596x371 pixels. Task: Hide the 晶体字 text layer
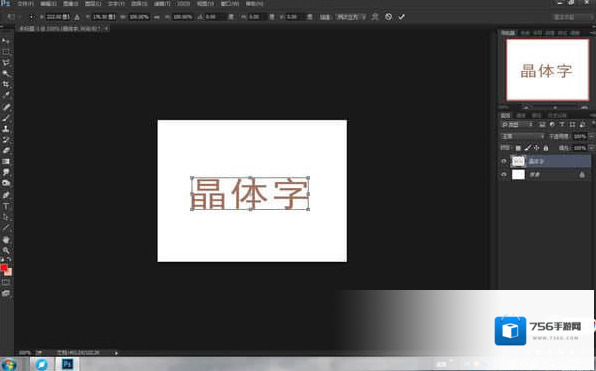504,161
